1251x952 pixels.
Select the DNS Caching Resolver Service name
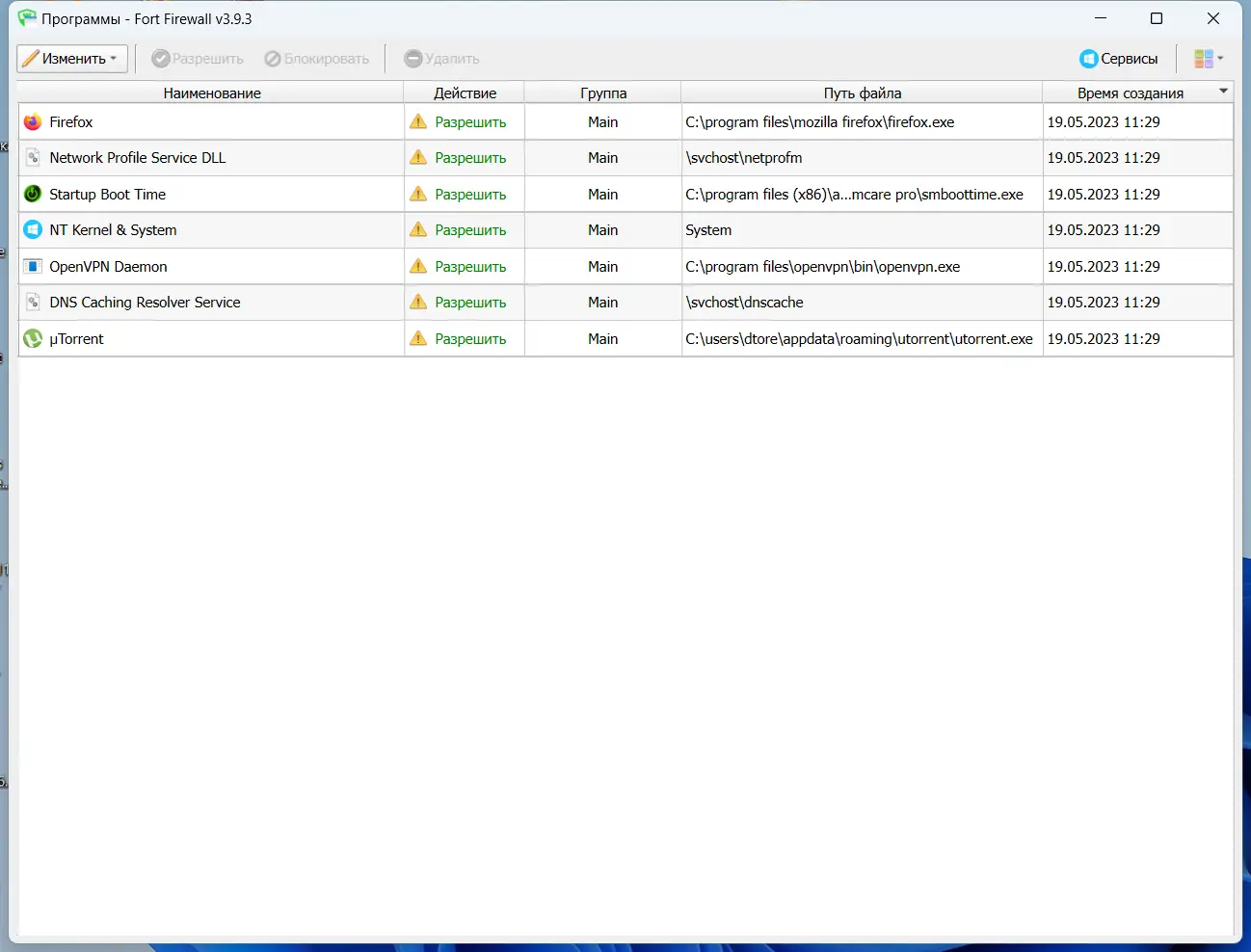click(145, 303)
